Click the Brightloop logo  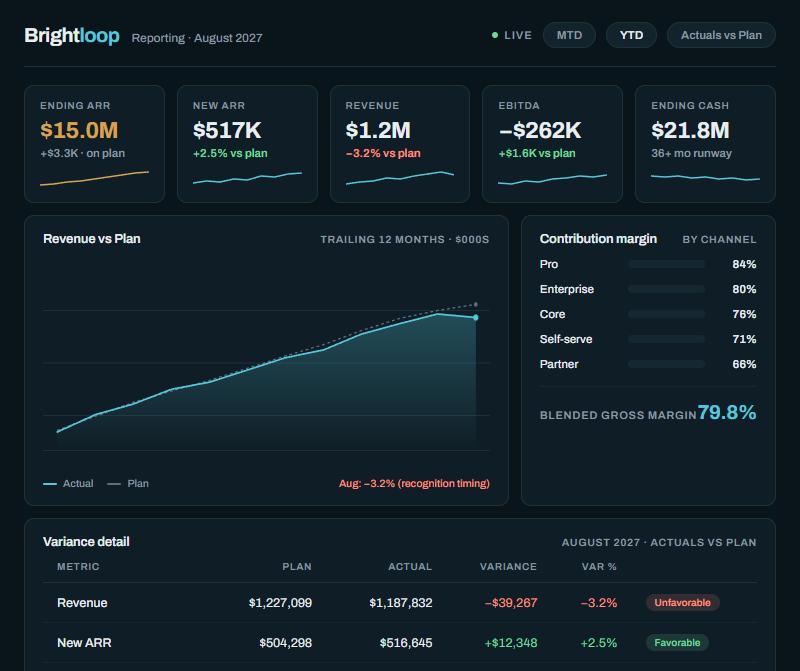pyautogui.click(x=72, y=36)
